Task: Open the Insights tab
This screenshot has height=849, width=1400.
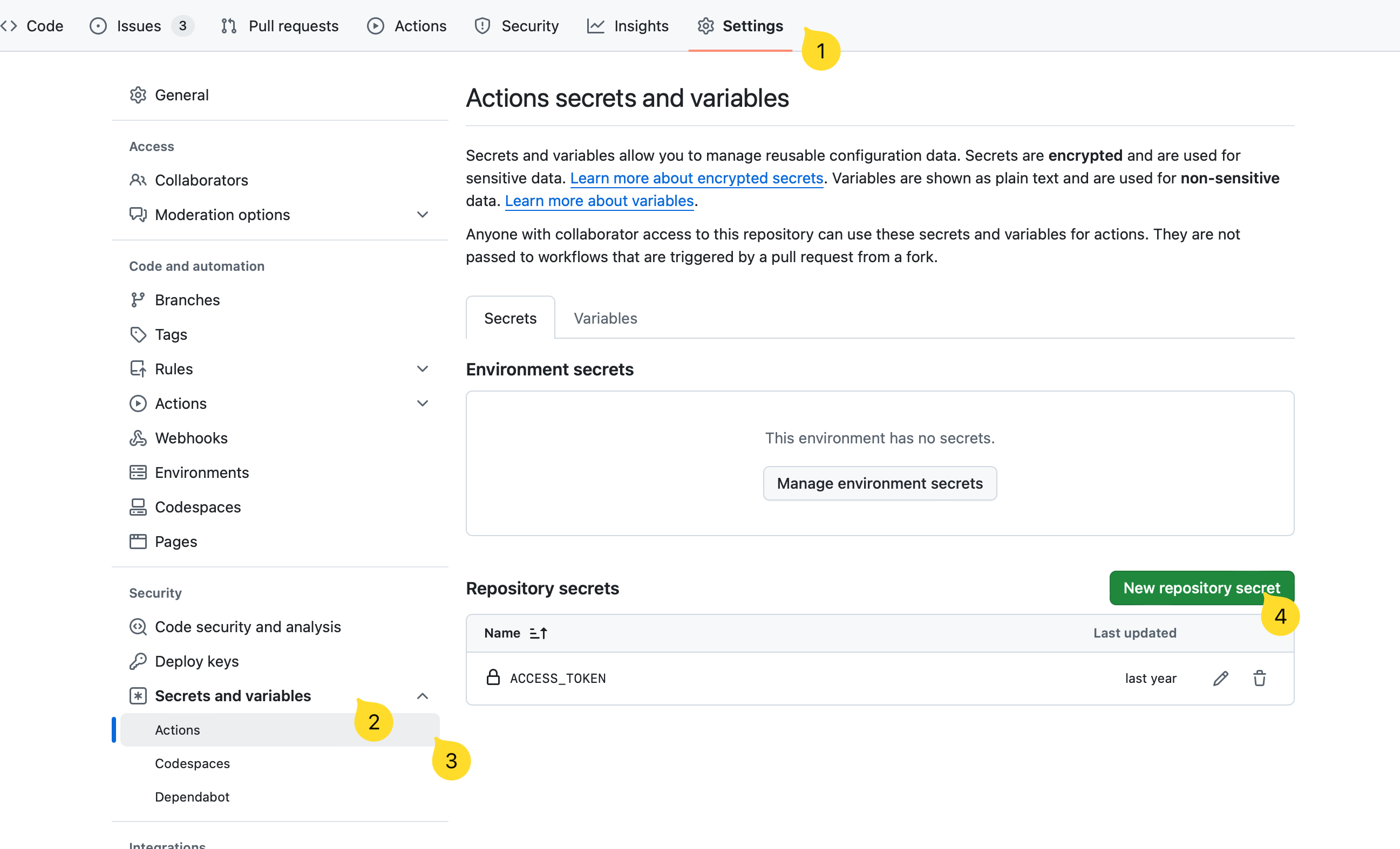Action: (628, 25)
